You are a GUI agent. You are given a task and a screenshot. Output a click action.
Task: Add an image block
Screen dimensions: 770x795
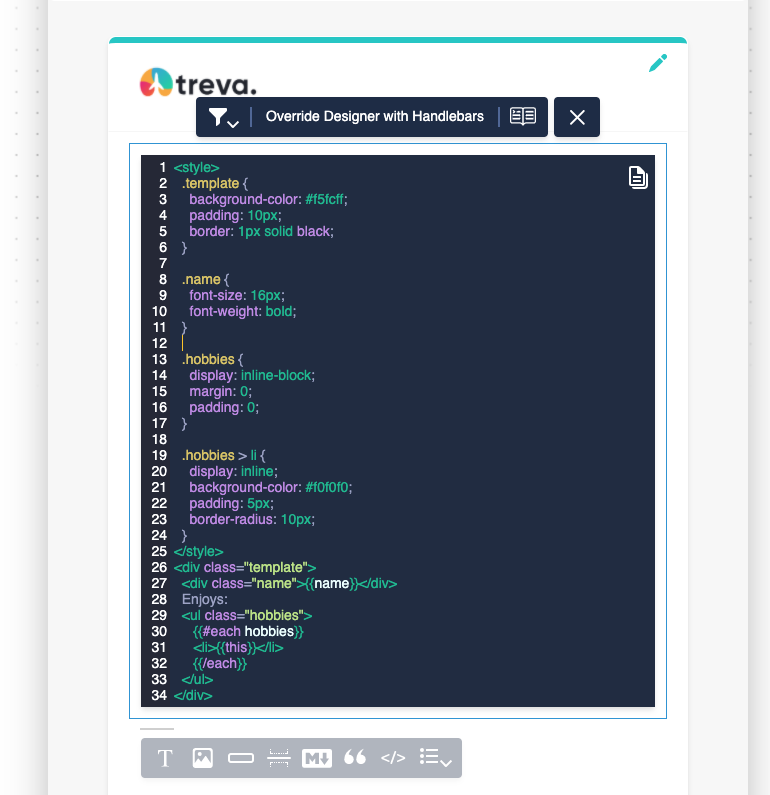(203, 758)
